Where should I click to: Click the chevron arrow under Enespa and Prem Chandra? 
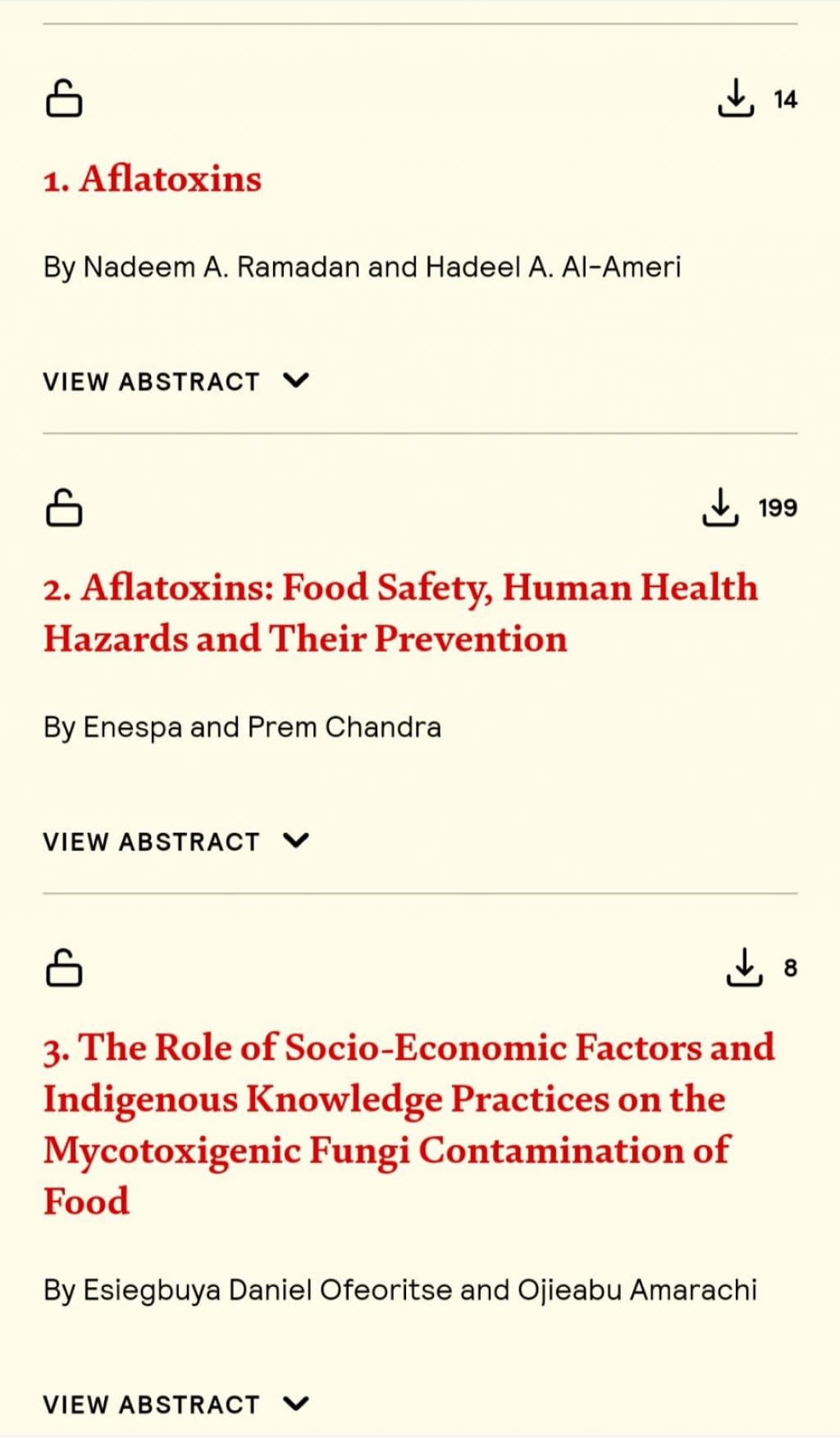[295, 840]
